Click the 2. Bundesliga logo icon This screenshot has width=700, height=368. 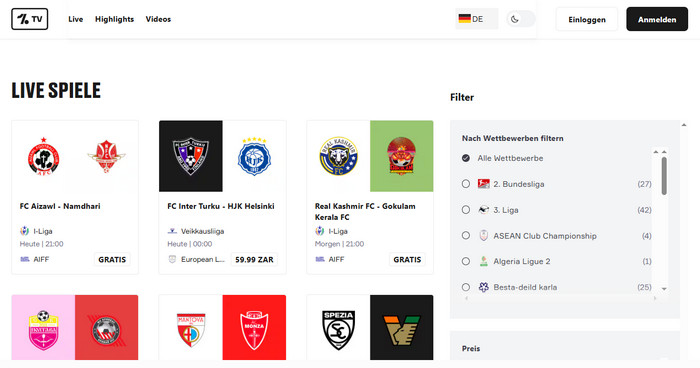[x=483, y=184]
